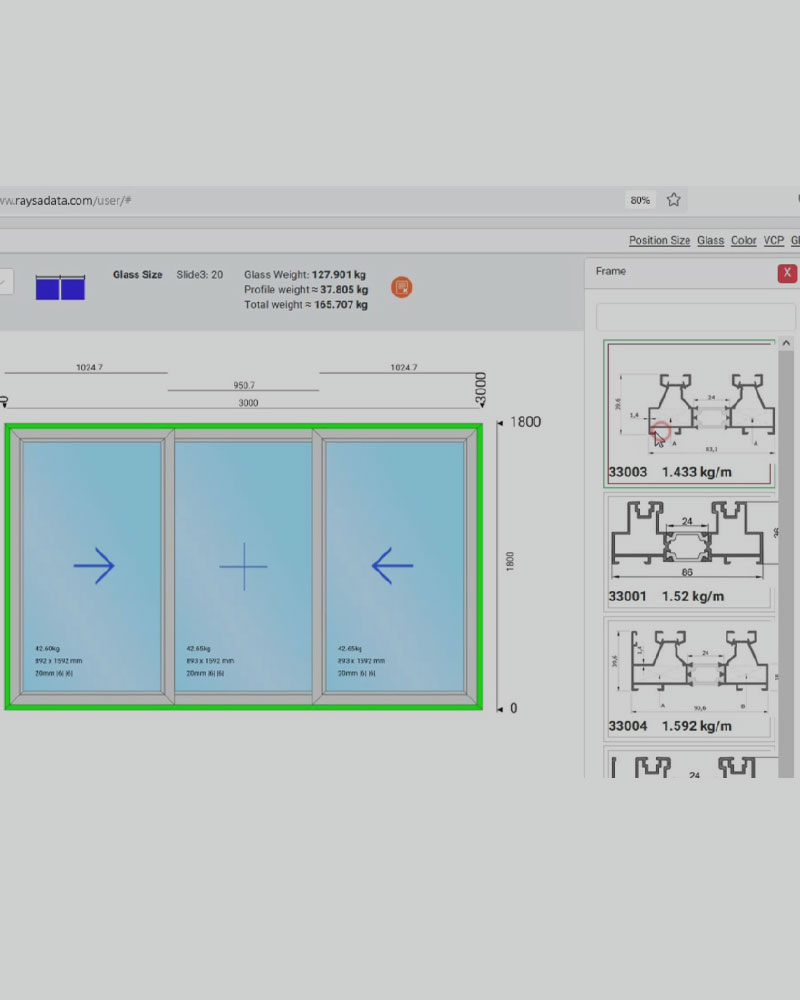Choose frame profile 33003 1.433 kg/m

(689, 413)
